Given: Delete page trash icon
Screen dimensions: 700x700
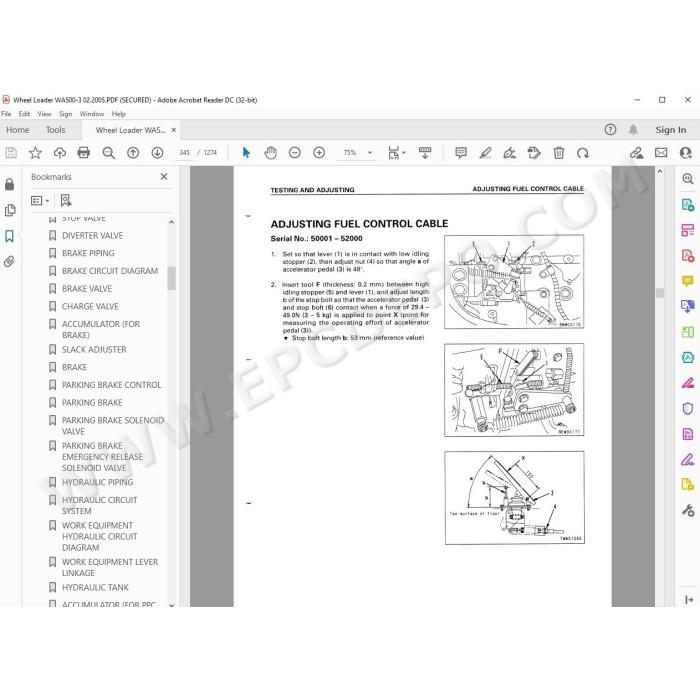Looking at the screenshot, I should coord(558,153).
